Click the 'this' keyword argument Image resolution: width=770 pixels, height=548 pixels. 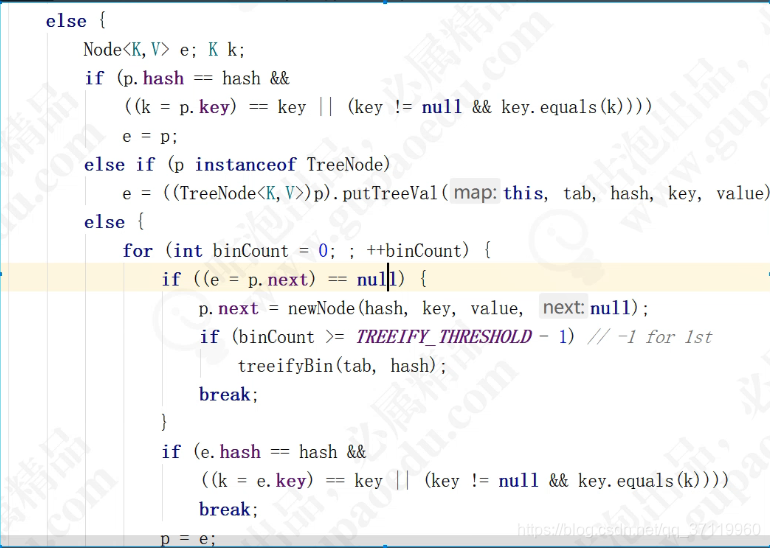(522, 193)
